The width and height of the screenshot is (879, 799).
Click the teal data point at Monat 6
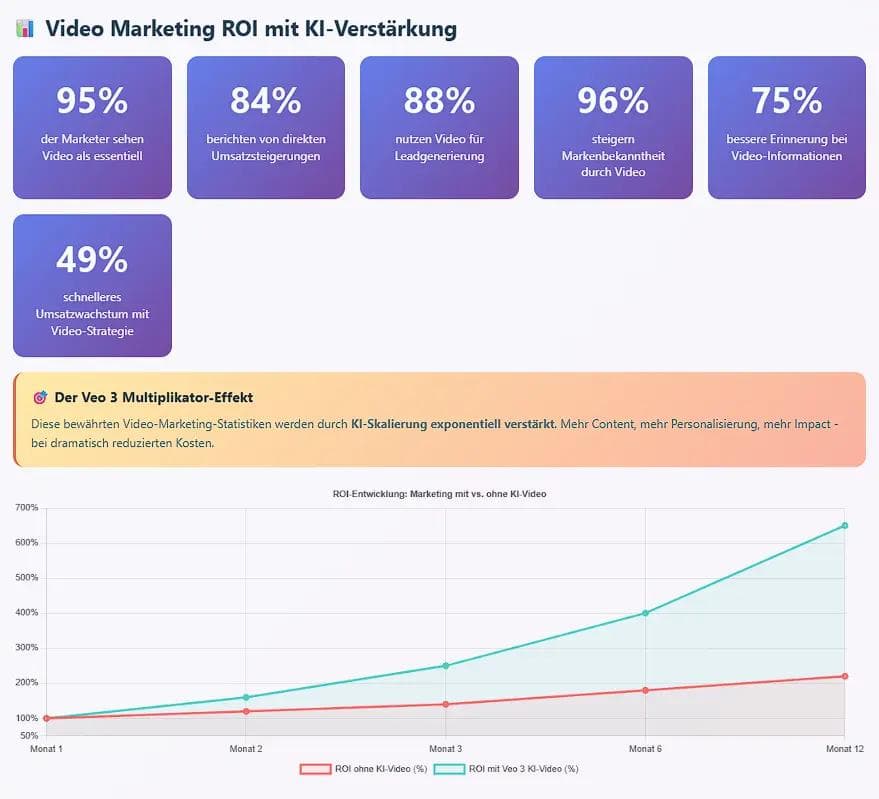(645, 613)
